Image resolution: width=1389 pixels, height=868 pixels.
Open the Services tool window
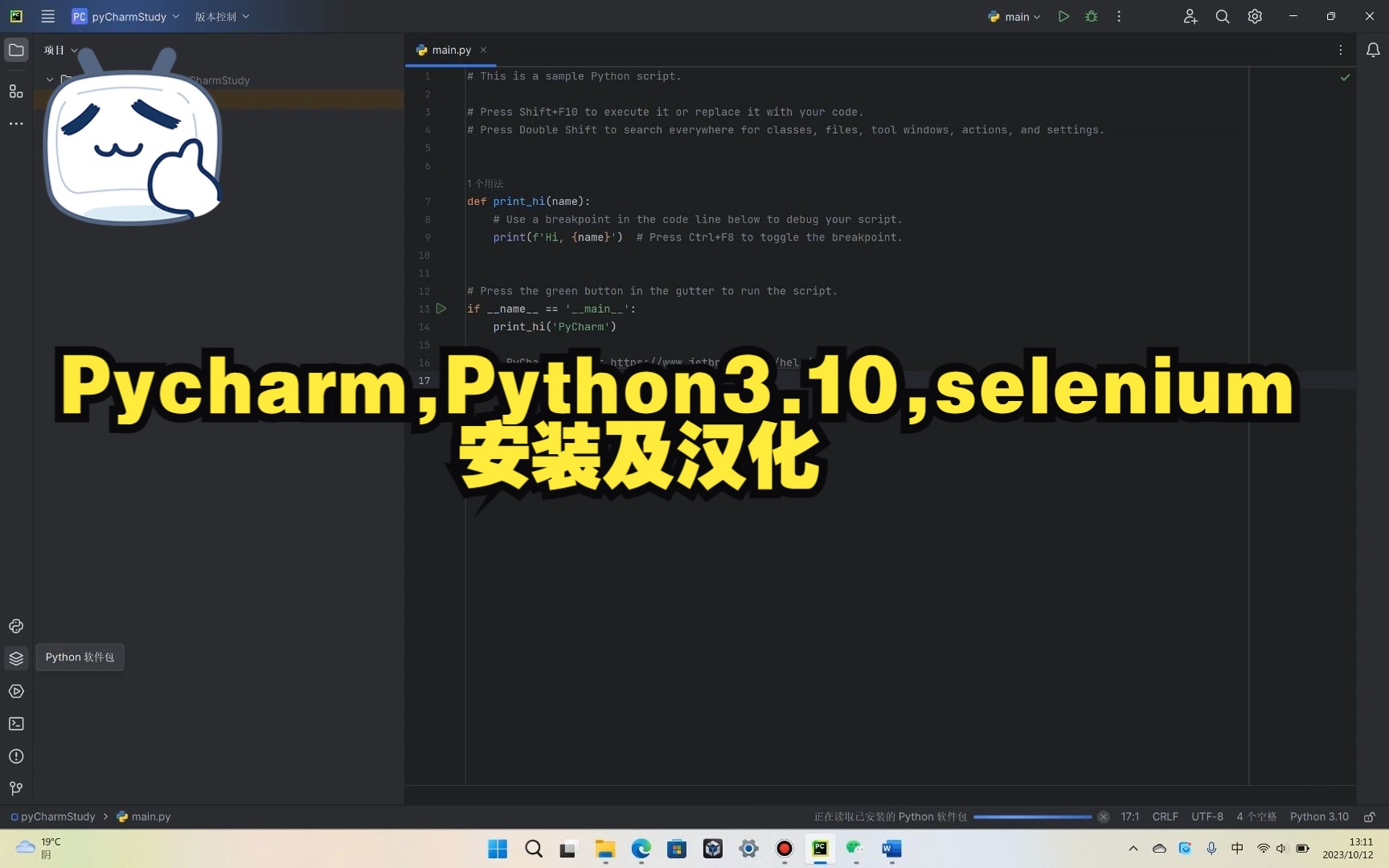[x=16, y=691]
